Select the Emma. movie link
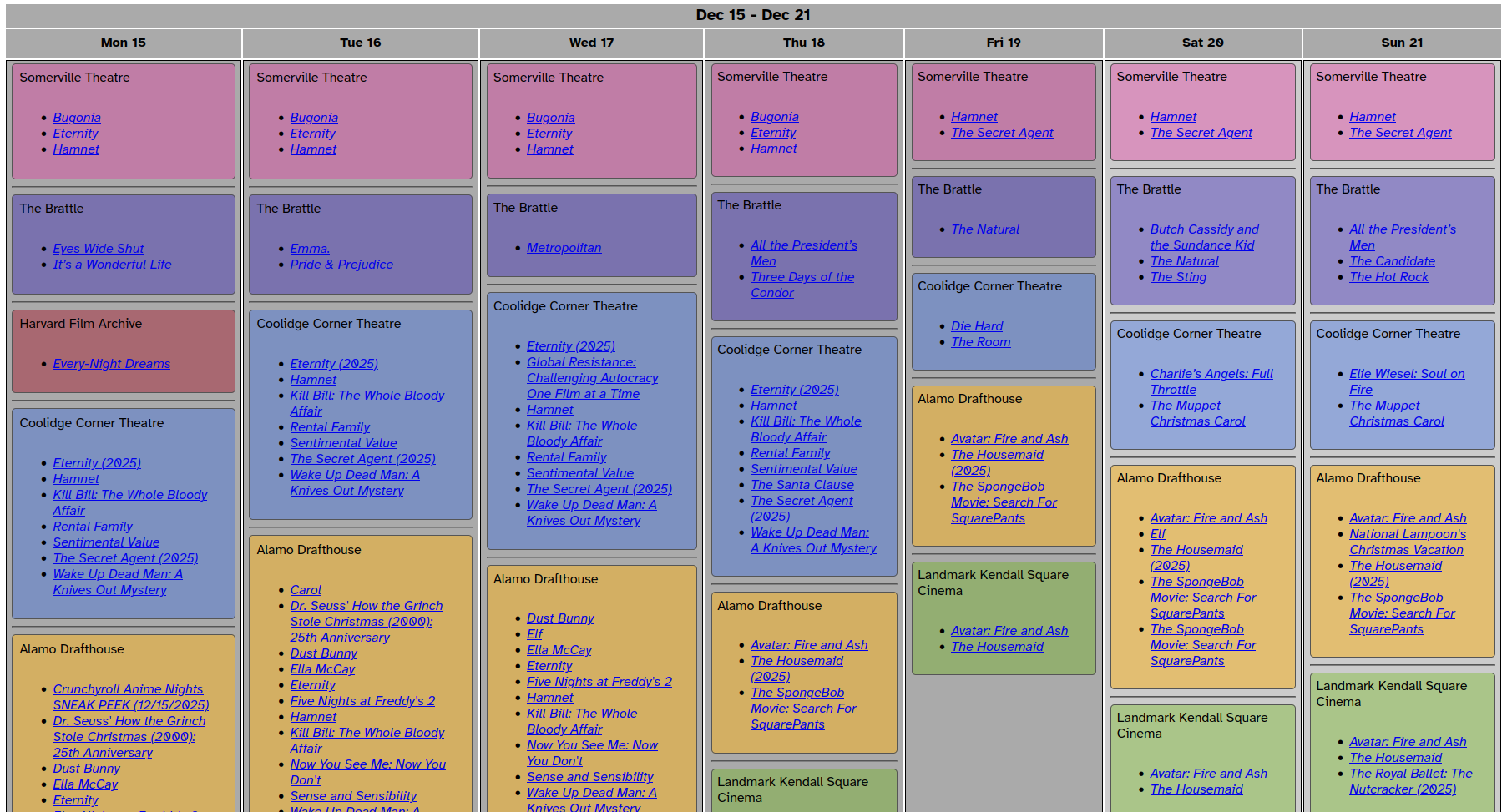This screenshot has width=1502, height=812. [310, 249]
